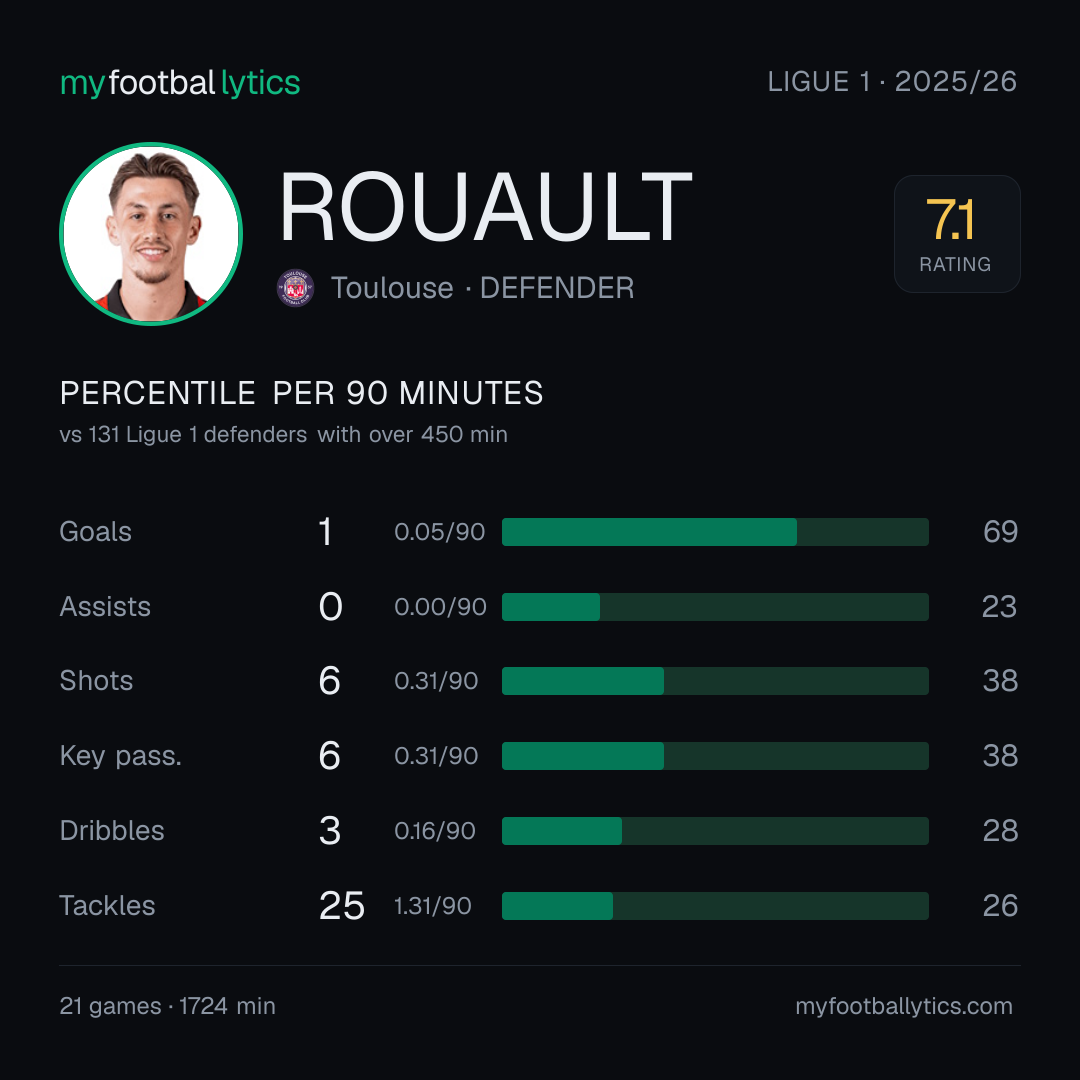
Task: Open the myfootballytics.com link
Action: click(x=904, y=1006)
